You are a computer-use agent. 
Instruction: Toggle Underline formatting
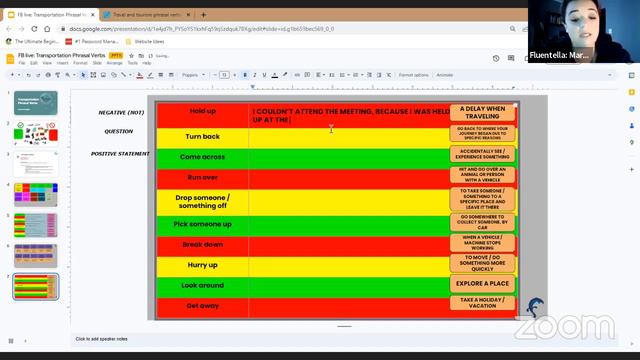pos(264,75)
